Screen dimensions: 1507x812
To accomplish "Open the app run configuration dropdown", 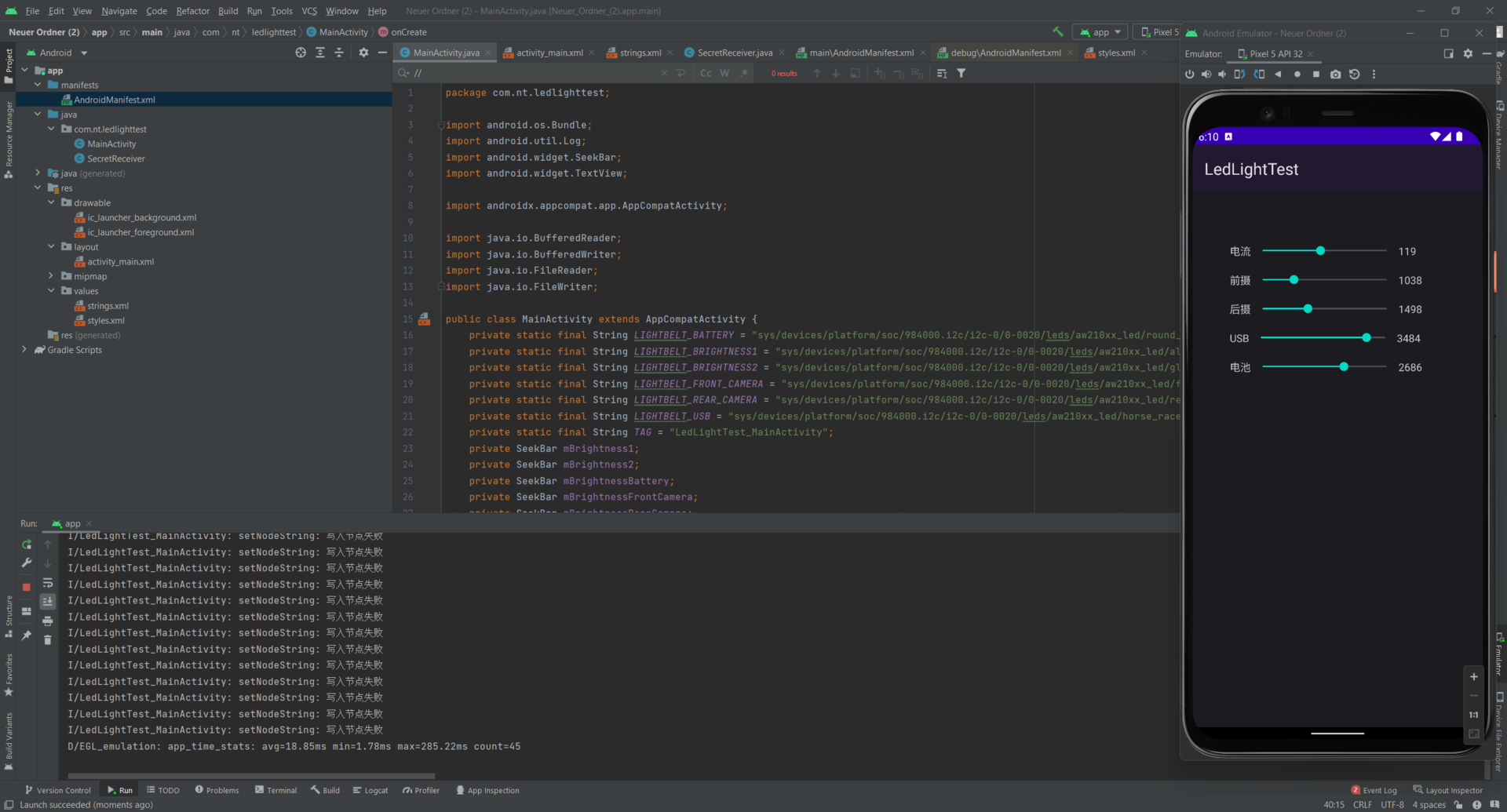I will point(1100,32).
